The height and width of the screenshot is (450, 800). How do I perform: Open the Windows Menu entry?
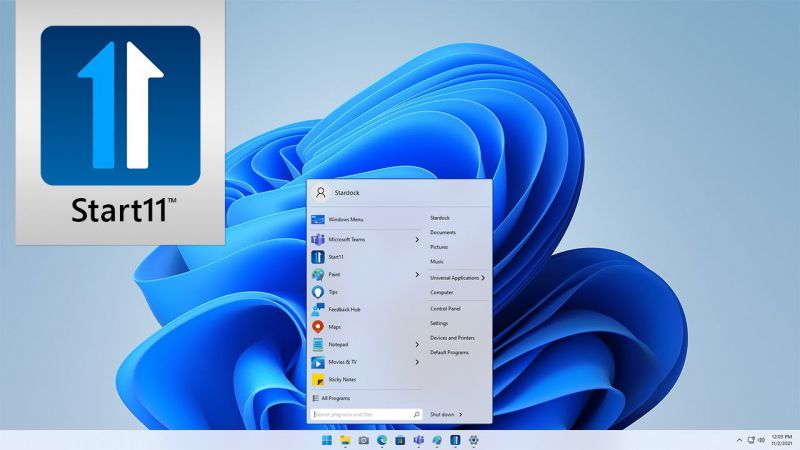coord(345,219)
